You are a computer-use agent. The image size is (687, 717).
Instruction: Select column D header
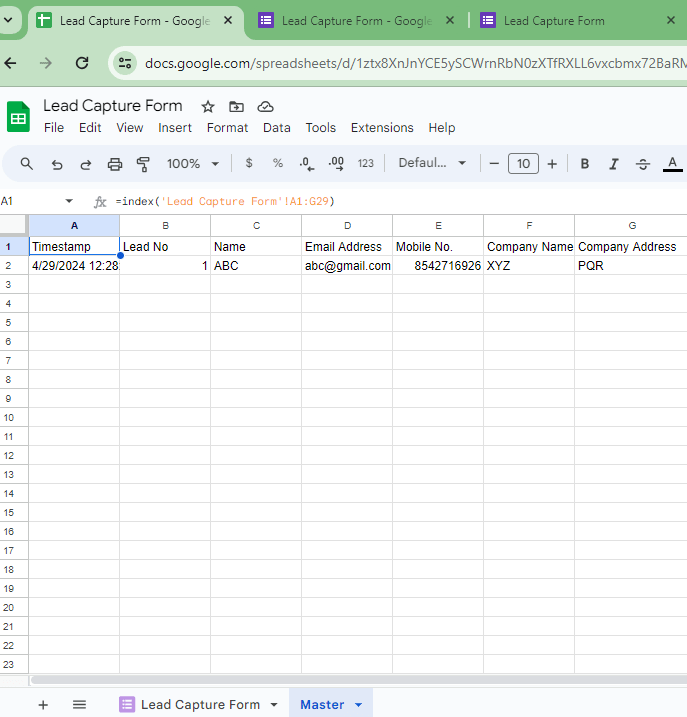coord(347,225)
